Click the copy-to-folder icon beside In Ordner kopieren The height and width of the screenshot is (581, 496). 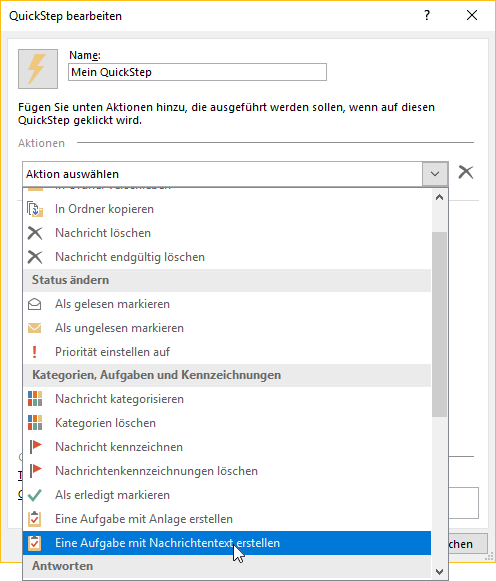tap(35, 209)
